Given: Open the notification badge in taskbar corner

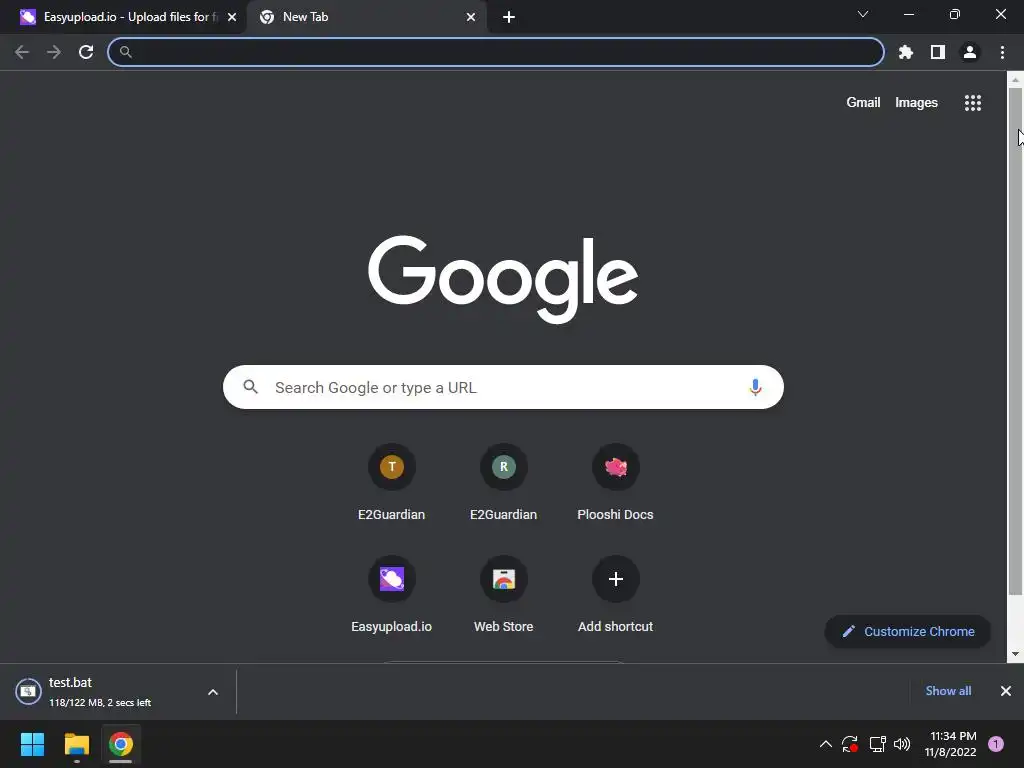Looking at the screenshot, I should (996, 744).
